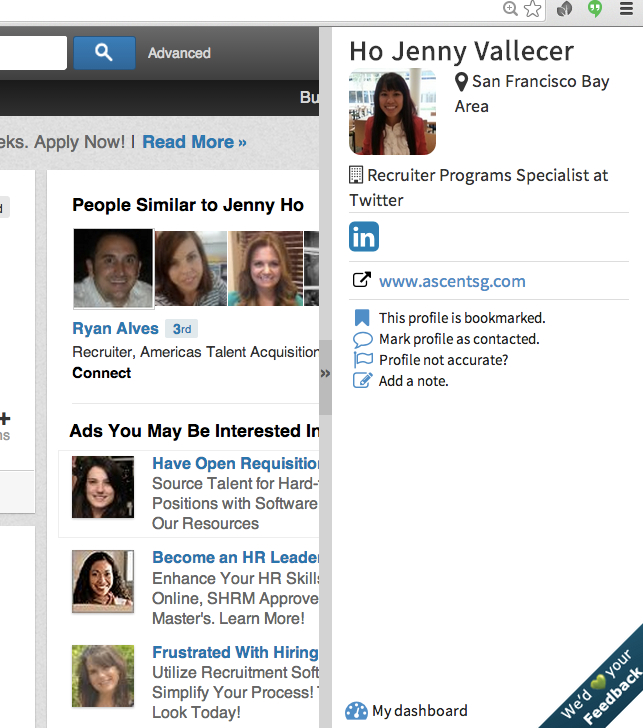Click the browser bookmark star icon

(533, 9)
